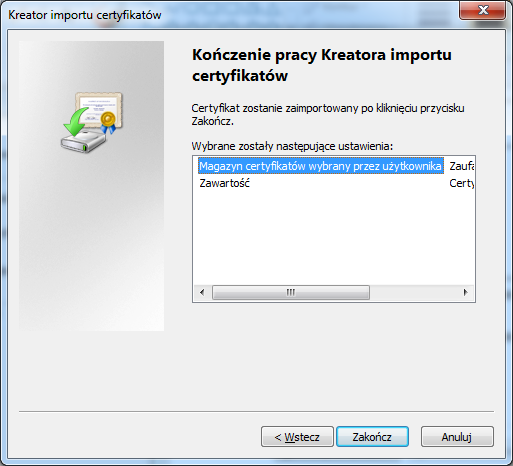Click the green download arrow on certificate icon
This screenshot has height=466, width=513.
tap(75, 121)
